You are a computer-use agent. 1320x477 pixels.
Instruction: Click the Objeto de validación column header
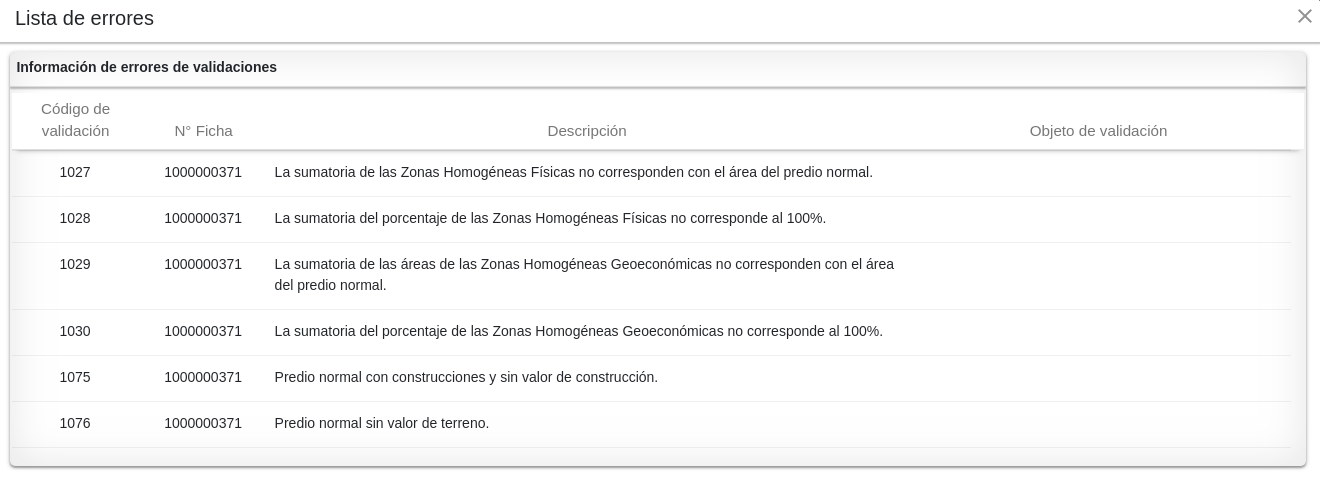1098,131
